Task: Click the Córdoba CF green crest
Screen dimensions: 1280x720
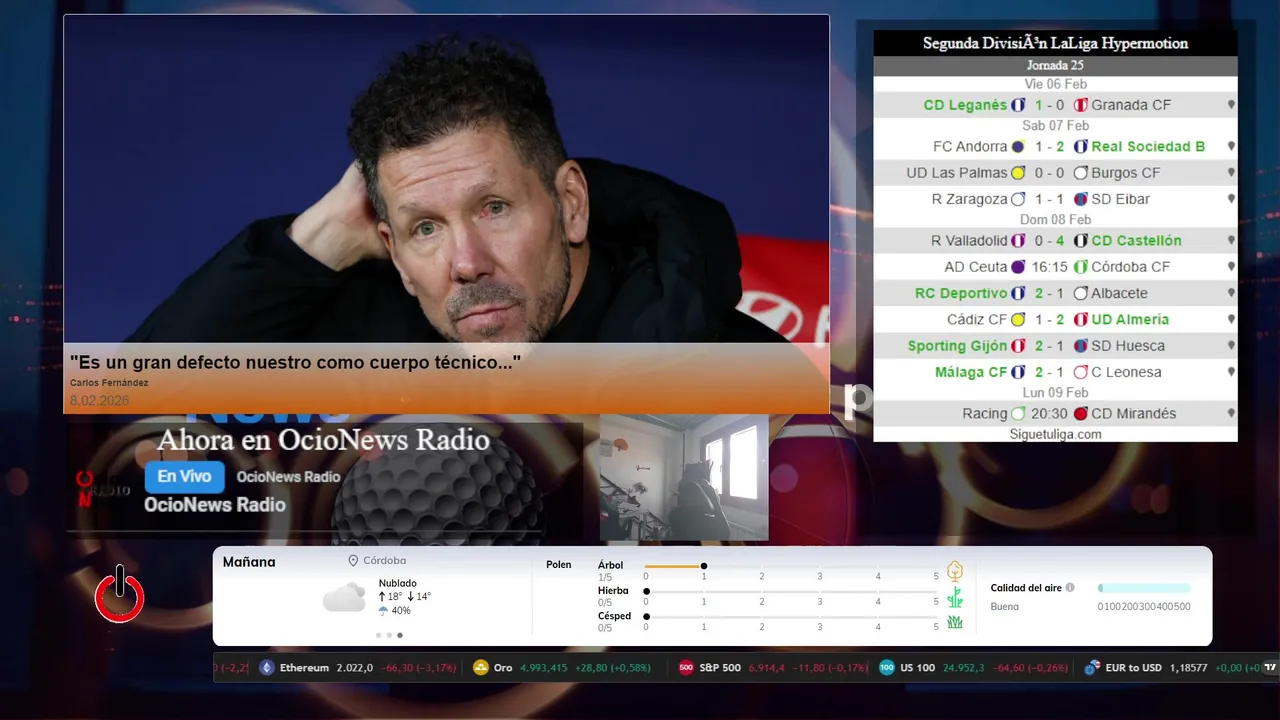Action: (x=1081, y=267)
